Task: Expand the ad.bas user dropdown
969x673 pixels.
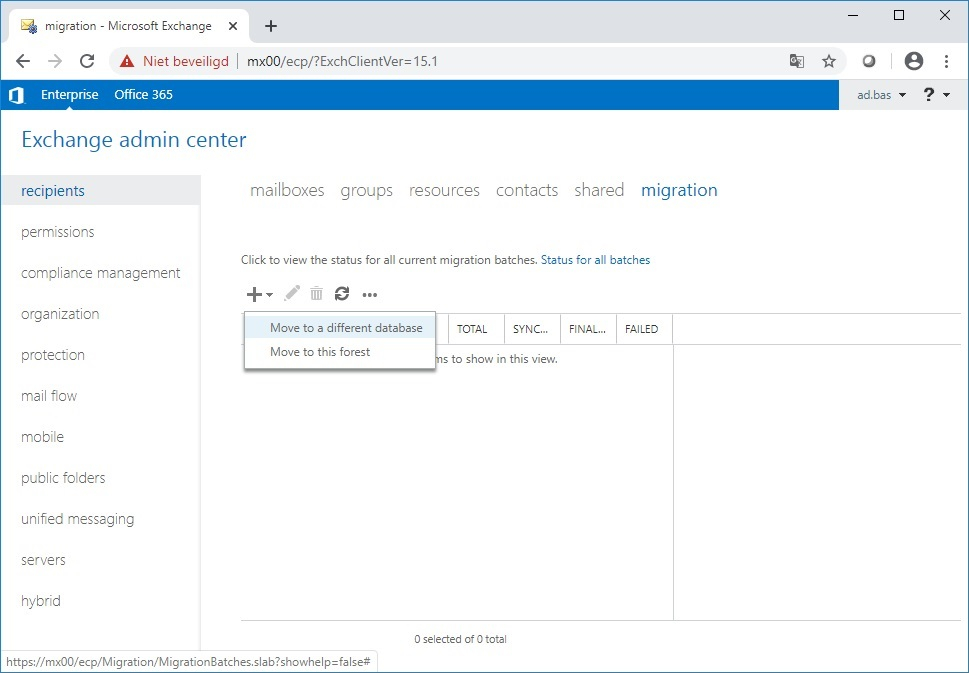Action: tap(881, 95)
